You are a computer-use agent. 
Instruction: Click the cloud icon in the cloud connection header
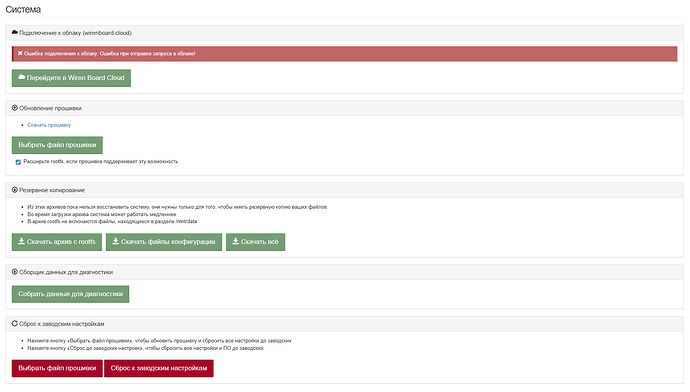coord(15,32)
